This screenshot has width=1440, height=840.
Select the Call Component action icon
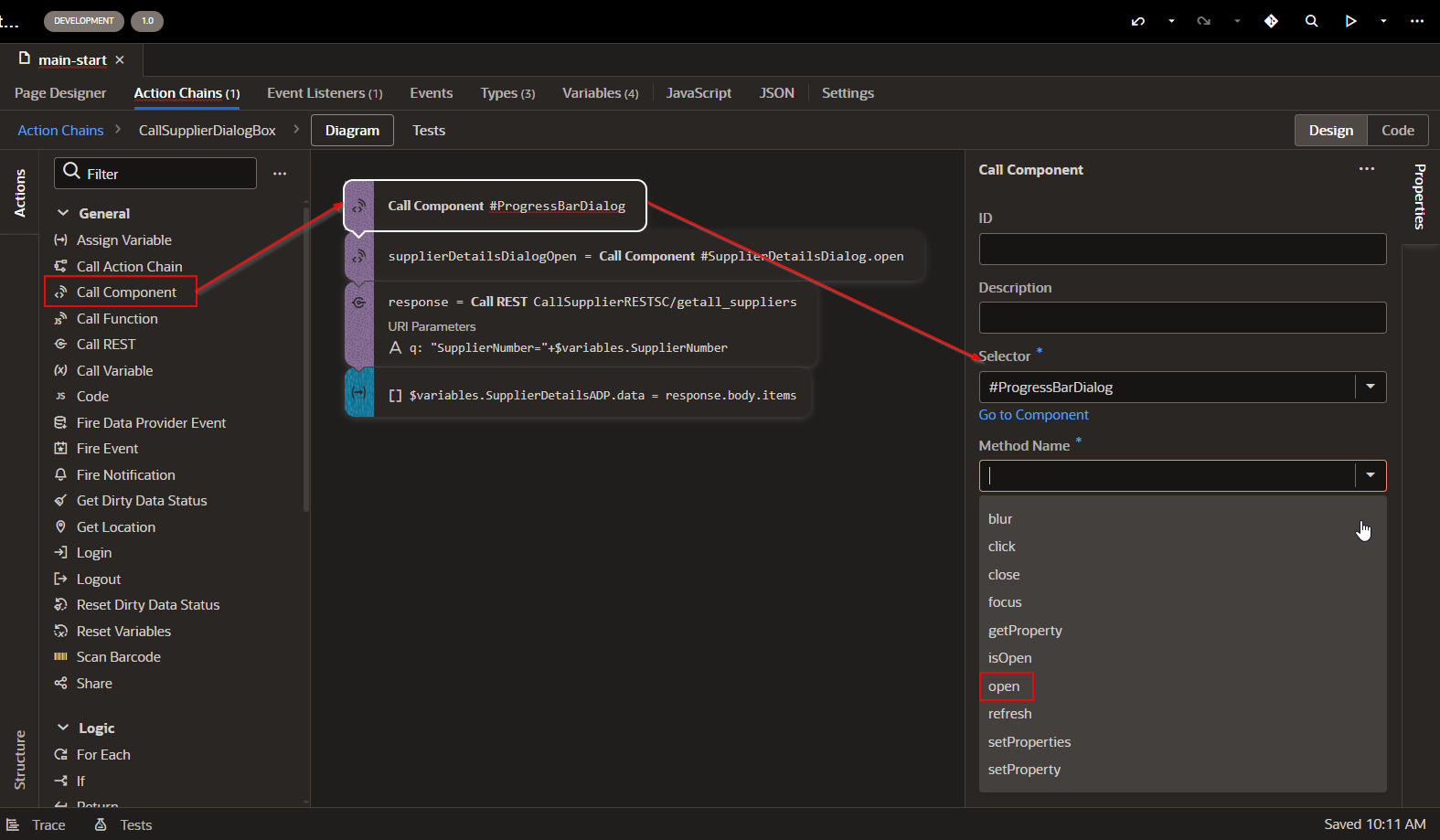point(60,292)
